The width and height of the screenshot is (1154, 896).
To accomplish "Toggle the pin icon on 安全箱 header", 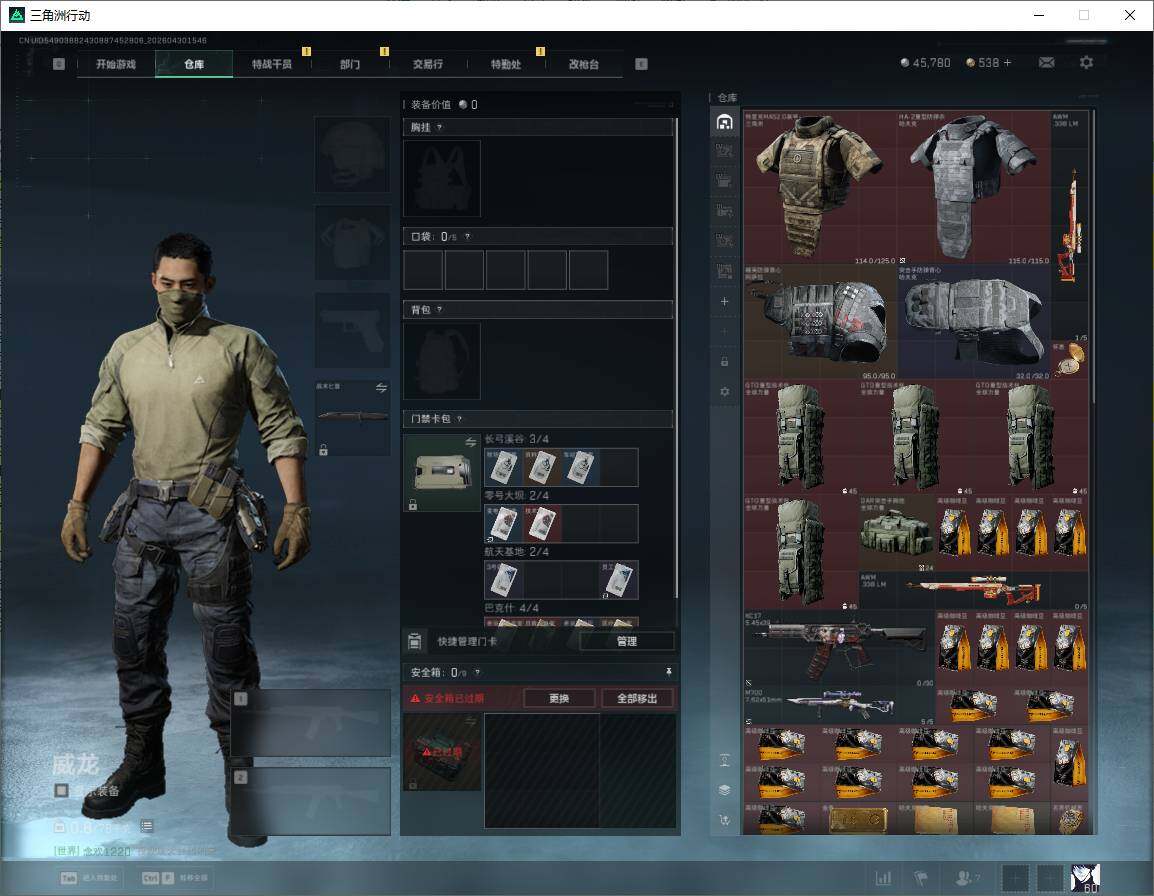I will click(x=668, y=671).
